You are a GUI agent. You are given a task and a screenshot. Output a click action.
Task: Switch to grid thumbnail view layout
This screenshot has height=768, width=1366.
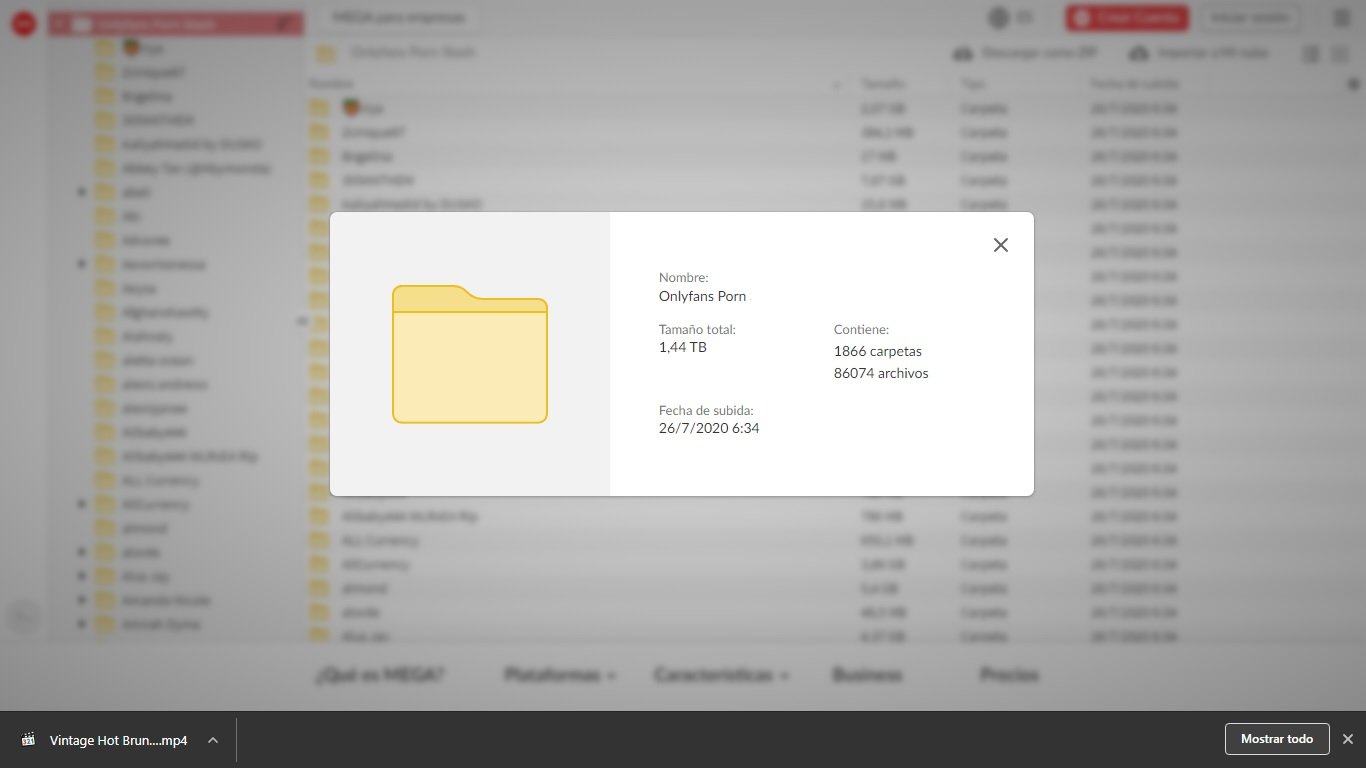(1340, 54)
